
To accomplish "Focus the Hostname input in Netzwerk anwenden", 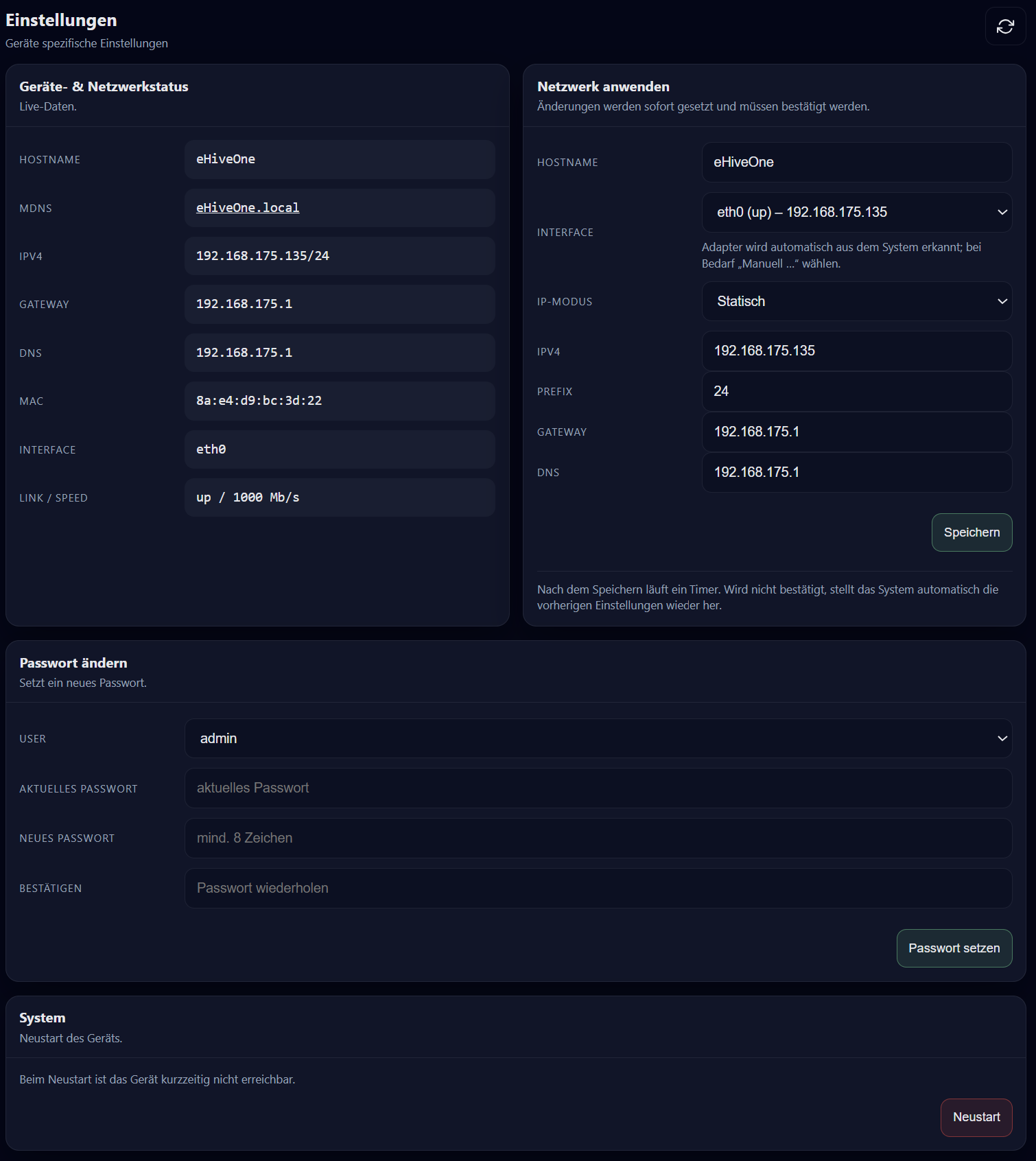I will point(856,163).
